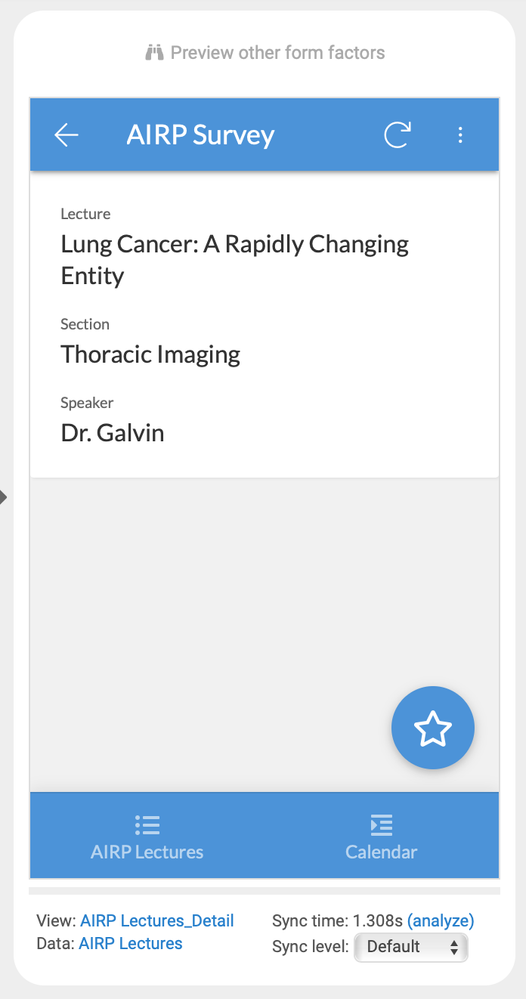The width and height of the screenshot is (526, 999).
Task: Refresh the app with the sync icon
Action: (397, 134)
